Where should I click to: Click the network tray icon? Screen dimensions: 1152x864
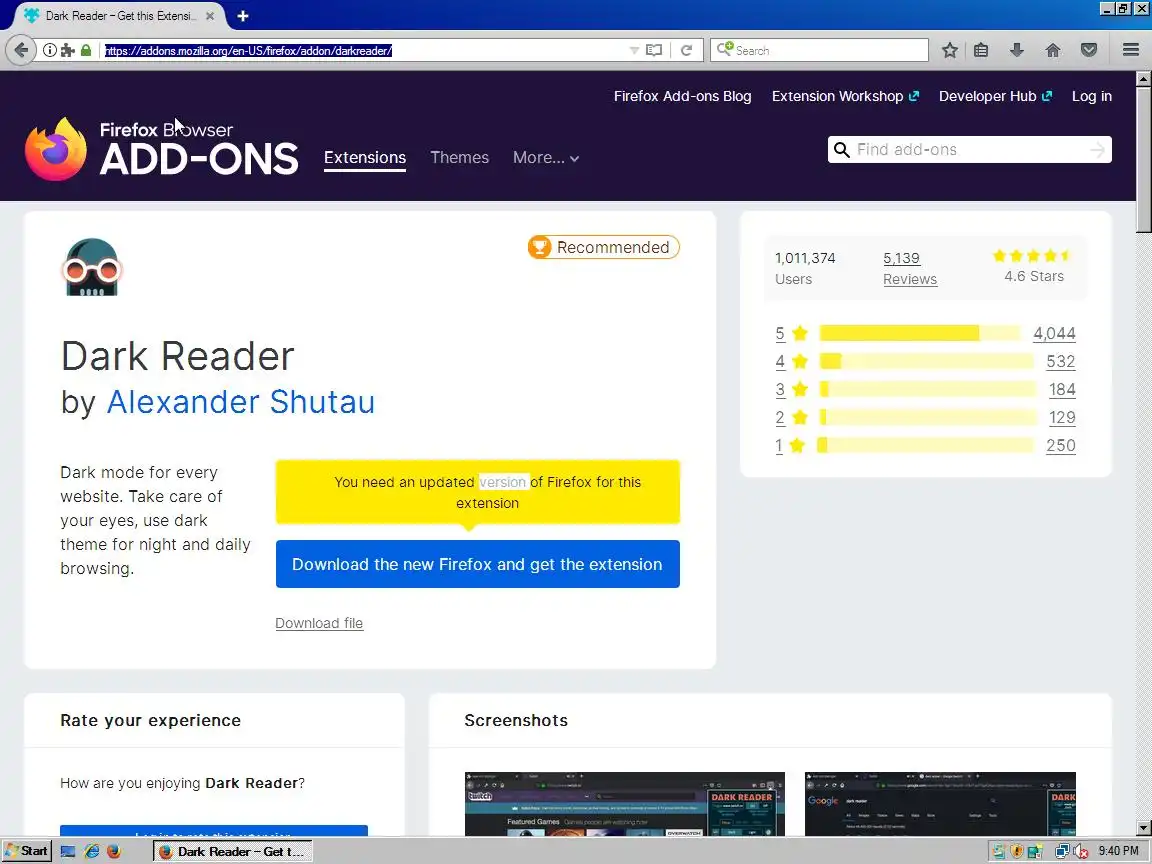(1062, 852)
